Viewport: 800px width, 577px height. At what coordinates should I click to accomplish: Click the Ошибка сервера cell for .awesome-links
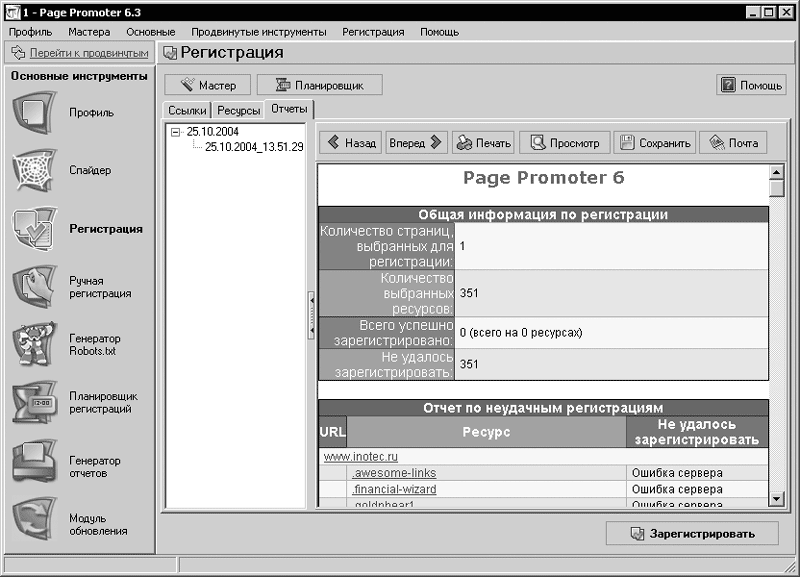pyautogui.click(x=697, y=473)
